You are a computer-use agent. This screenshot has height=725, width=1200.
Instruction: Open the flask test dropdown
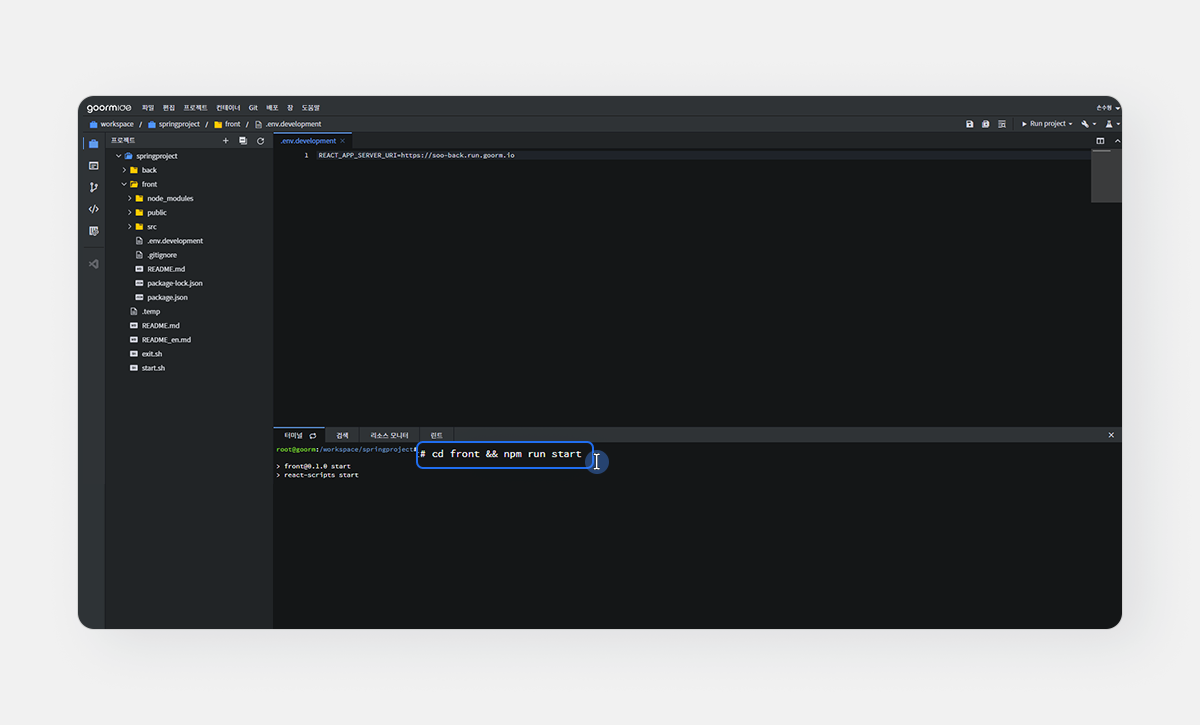tap(1112, 124)
